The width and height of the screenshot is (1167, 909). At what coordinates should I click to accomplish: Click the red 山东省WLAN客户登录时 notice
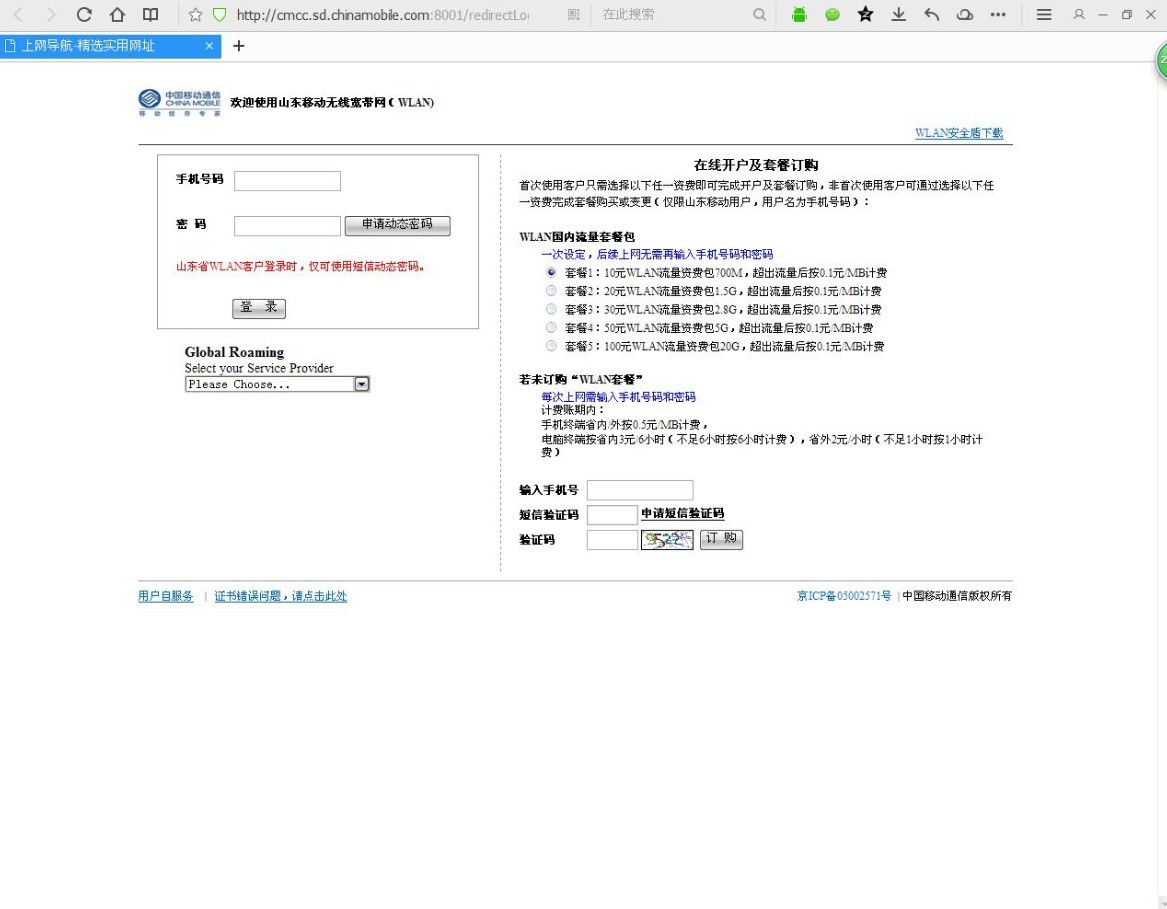[x=301, y=267]
